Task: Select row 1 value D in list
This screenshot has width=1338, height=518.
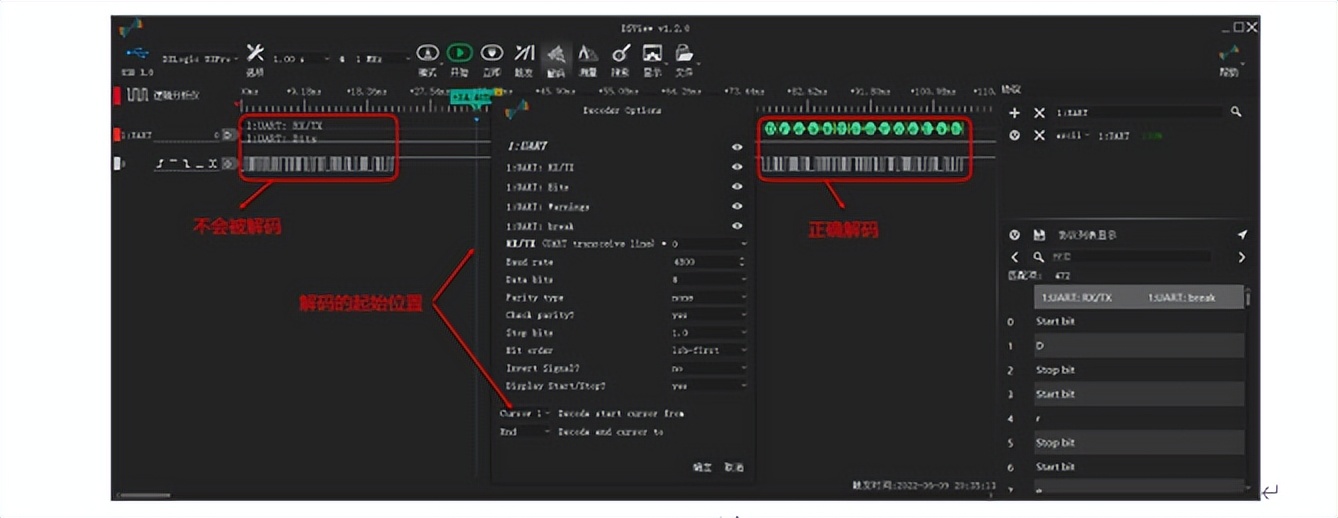Action: [x=1139, y=346]
